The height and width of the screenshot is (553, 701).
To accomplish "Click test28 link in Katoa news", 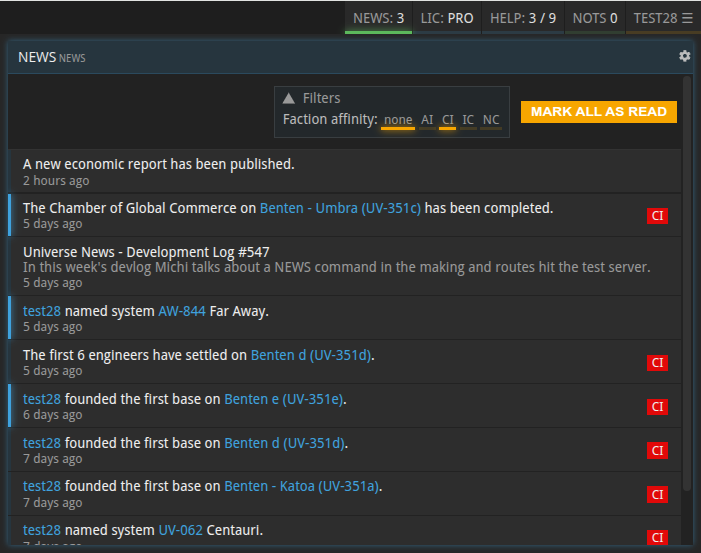I will point(42,486).
